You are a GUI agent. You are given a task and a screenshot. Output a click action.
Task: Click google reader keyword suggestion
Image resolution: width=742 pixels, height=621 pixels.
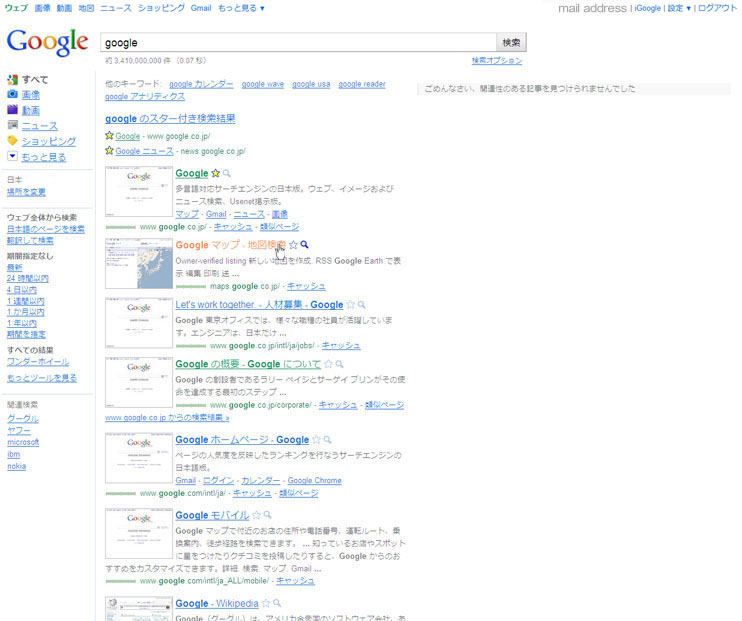[x=362, y=84]
